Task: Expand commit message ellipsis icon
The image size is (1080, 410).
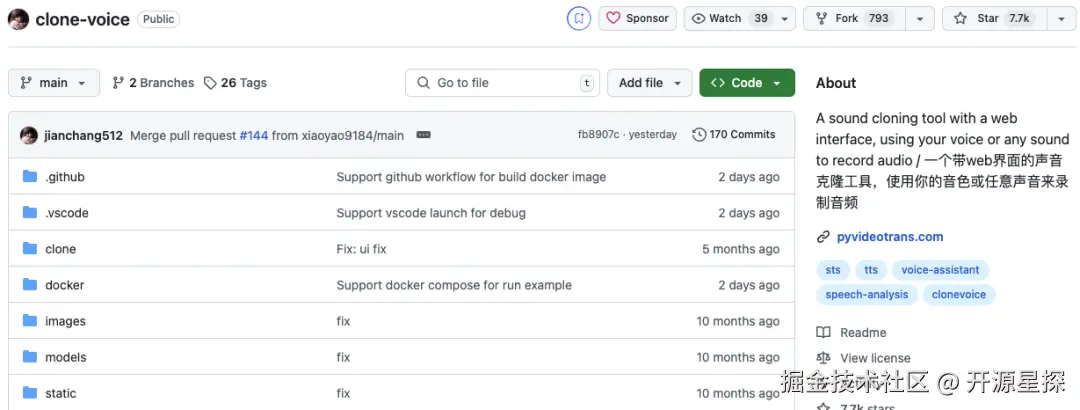Action: (x=423, y=135)
